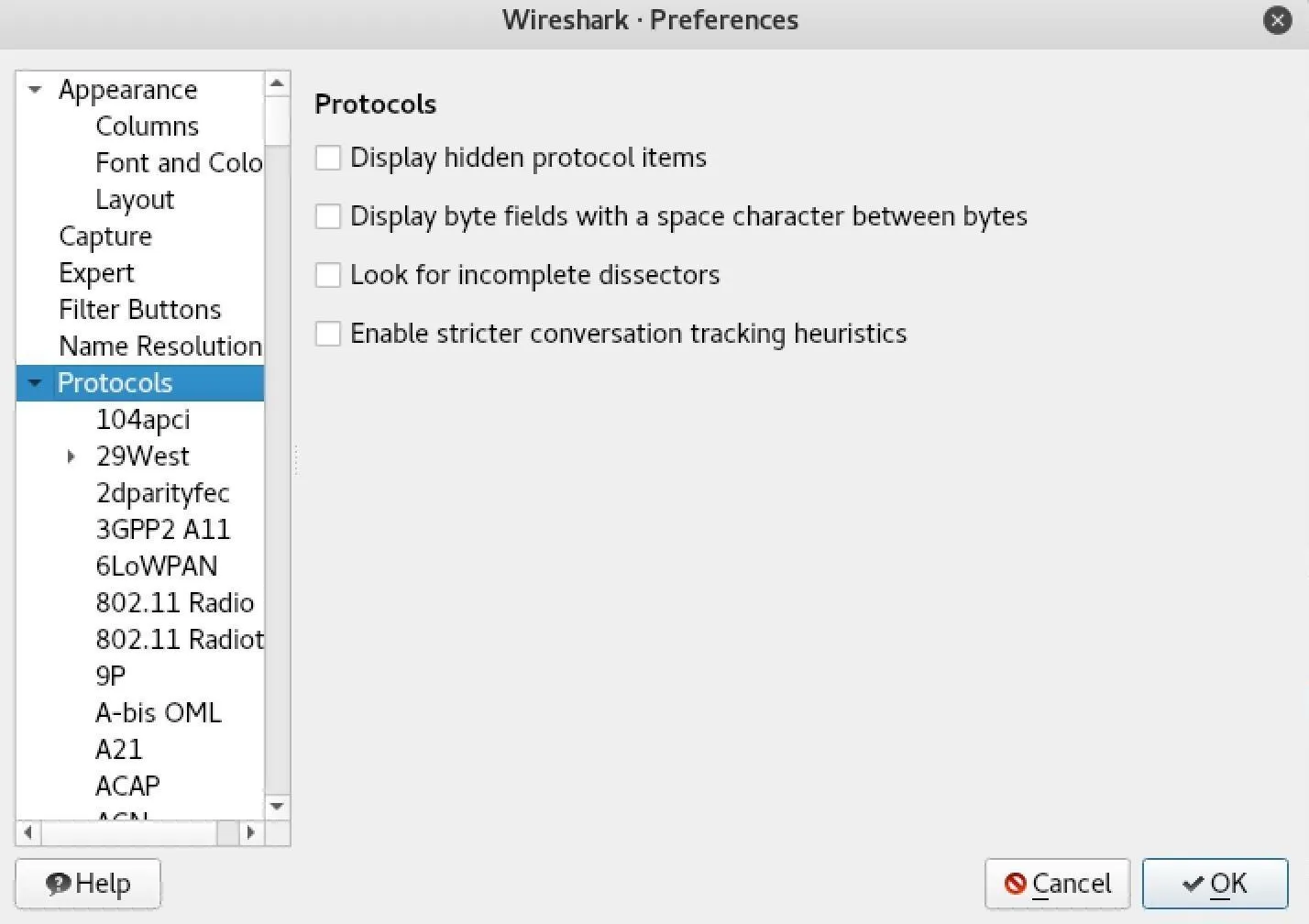Screen dimensions: 1309x924
Task: Expand the 29West protocol node
Action: [x=71, y=456]
